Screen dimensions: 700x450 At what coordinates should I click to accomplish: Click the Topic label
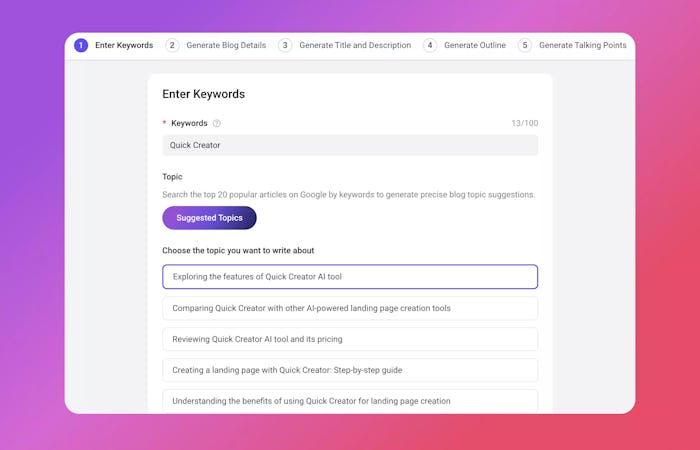[172, 177]
